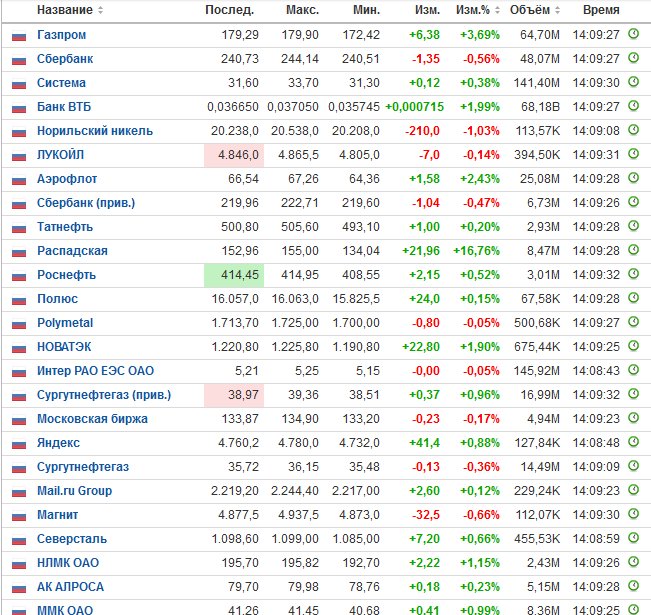Click the clock icon in Северсталь row
The image size is (651, 615).
[634, 538]
